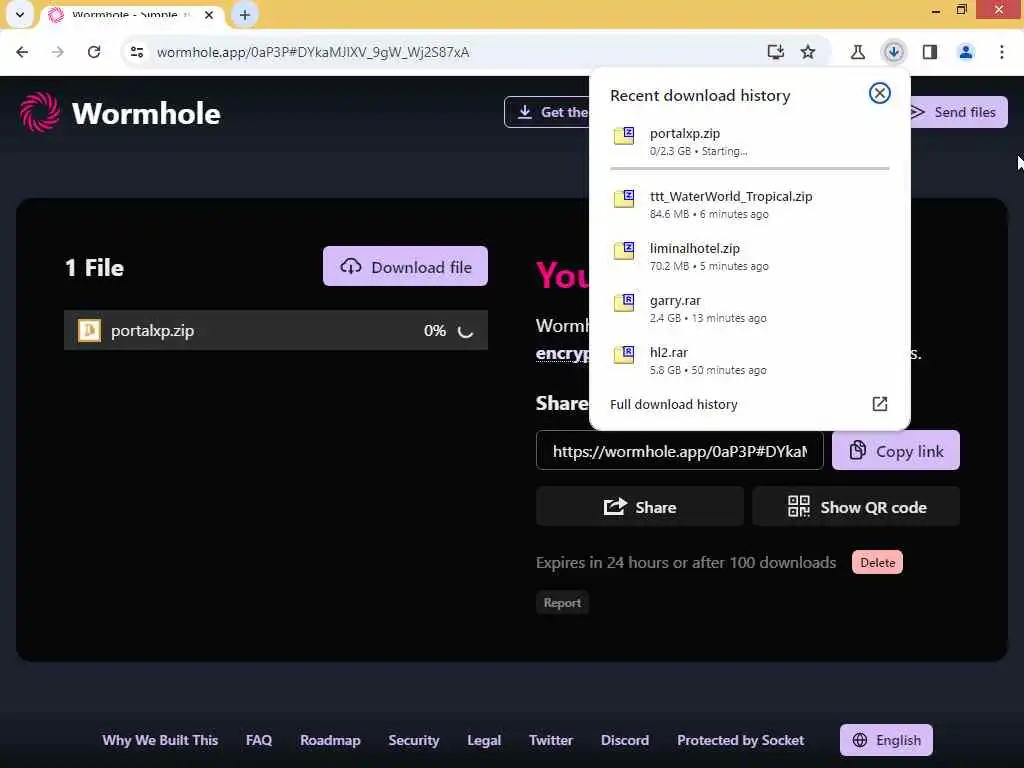Viewport: 1024px width, 768px height.
Task: Click the portalxp.zip download progress bar
Action: tap(749, 168)
